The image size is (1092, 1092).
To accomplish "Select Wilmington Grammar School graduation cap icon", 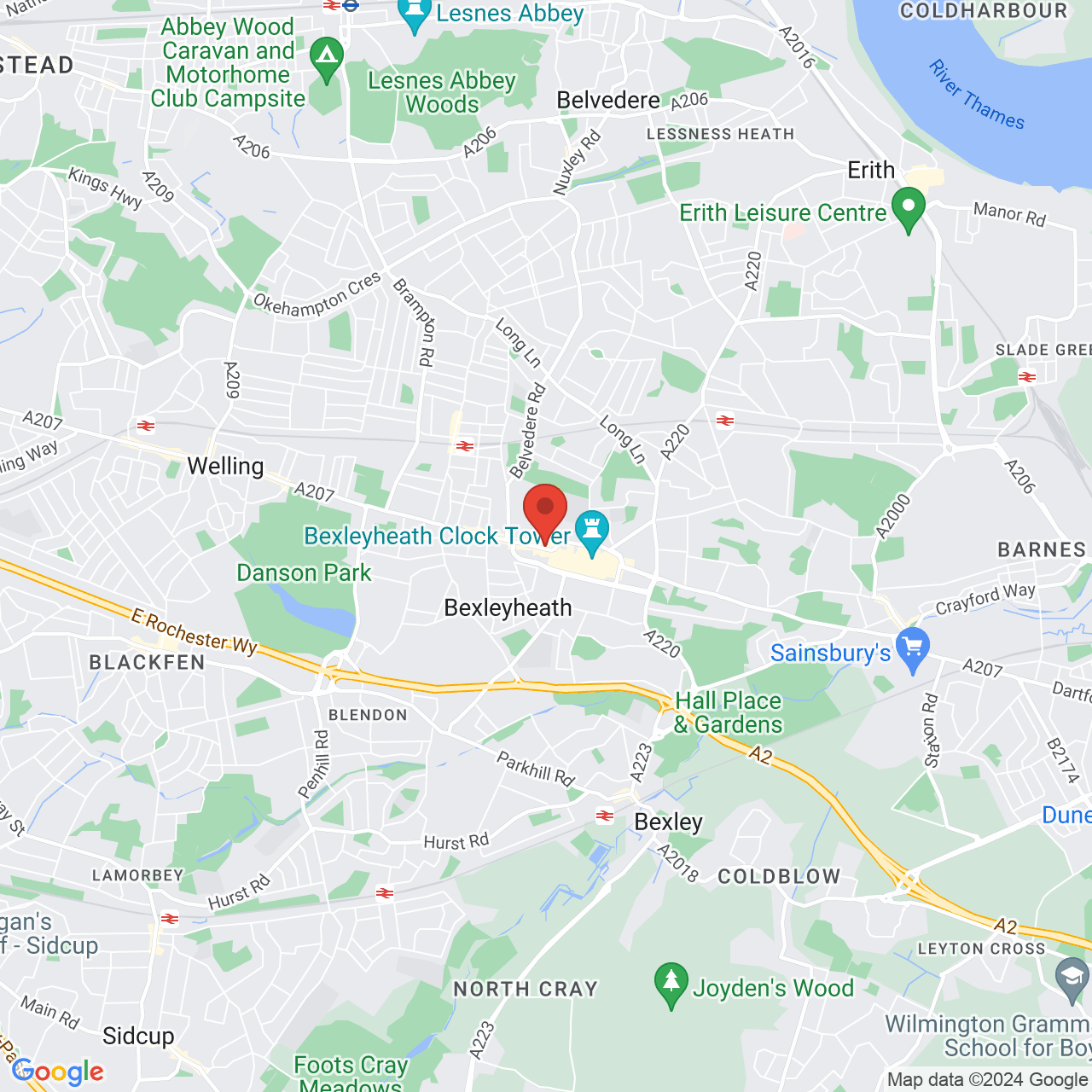I will (x=1072, y=981).
